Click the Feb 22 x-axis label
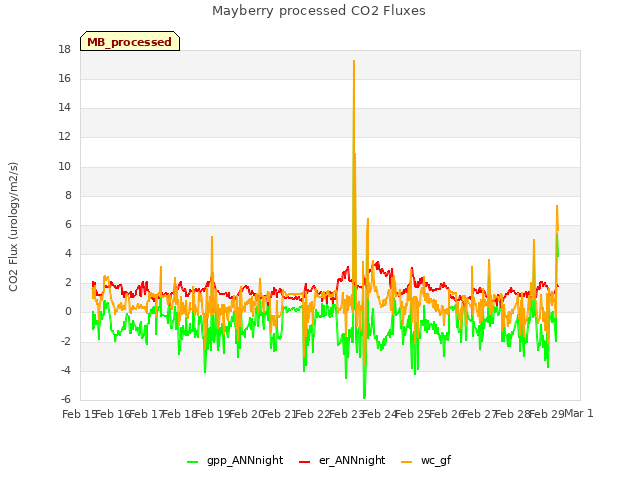 [x=313, y=414]
